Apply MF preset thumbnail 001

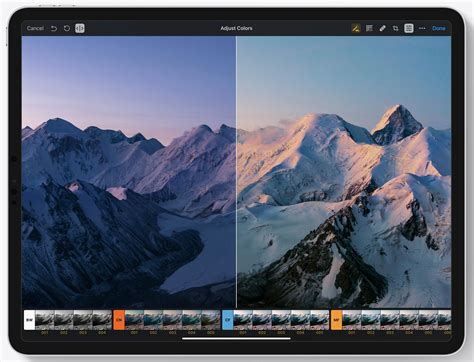(352, 320)
